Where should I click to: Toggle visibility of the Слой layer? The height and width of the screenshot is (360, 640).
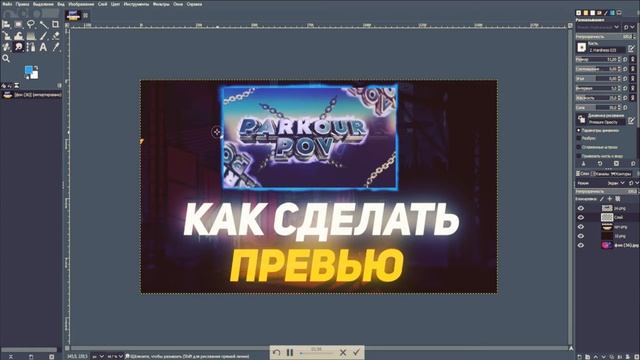click(x=580, y=218)
